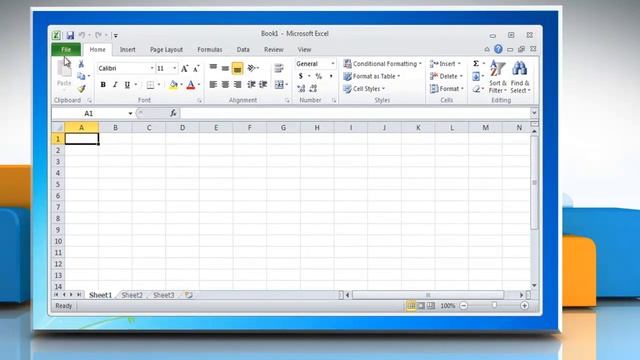The width and height of the screenshot is (640, 360).
Task: Switch to the View tab
Action: [x=304, y=49]
